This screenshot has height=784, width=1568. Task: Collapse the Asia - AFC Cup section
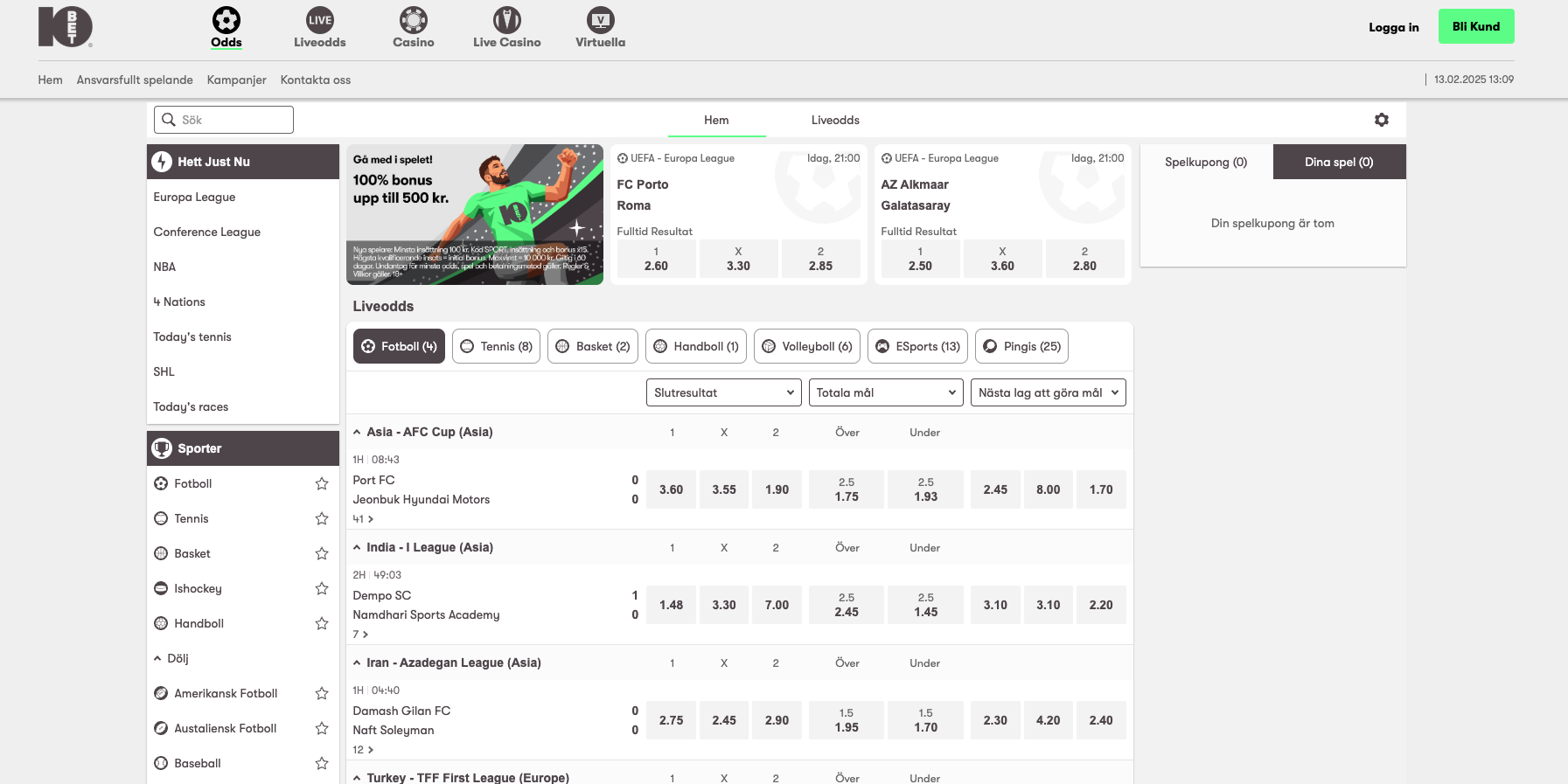pos(357,432)
